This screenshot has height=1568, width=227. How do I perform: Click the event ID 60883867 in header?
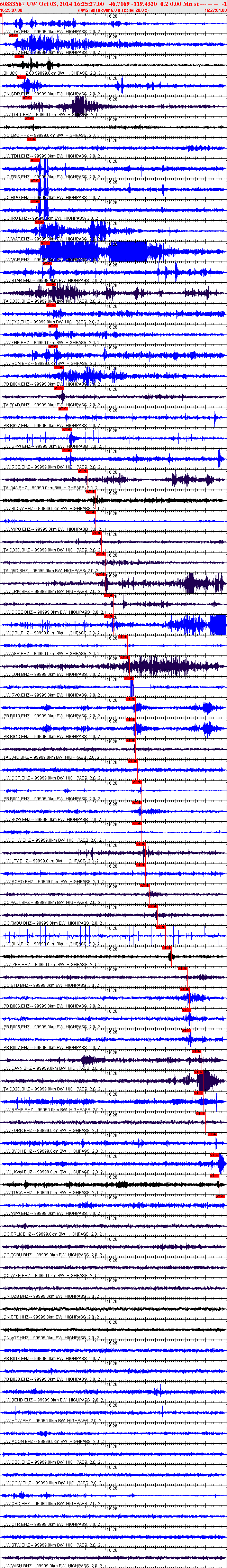point(13,4)
